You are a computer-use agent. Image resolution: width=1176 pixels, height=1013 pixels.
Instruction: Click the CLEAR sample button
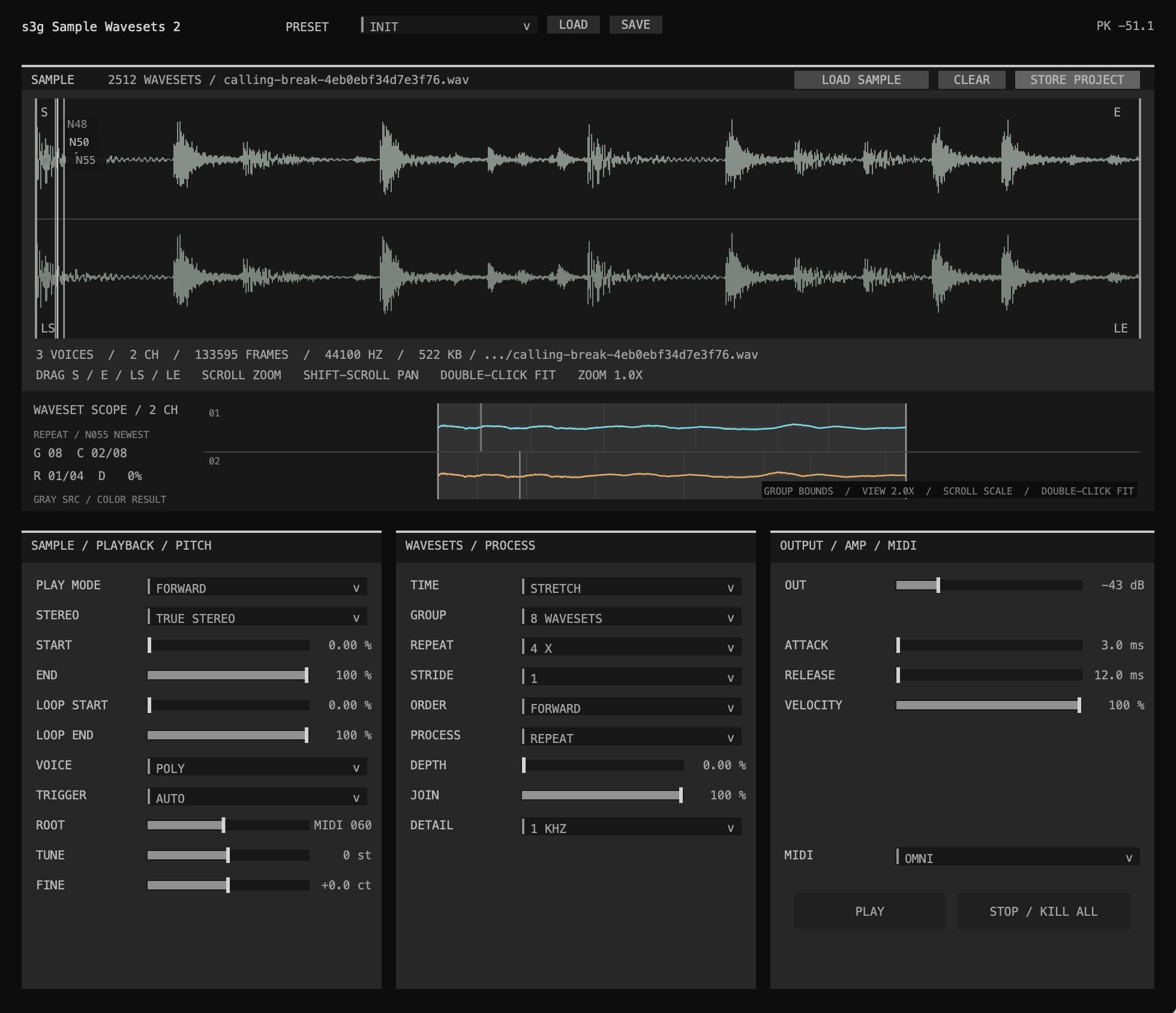click(x=971, y=80)
